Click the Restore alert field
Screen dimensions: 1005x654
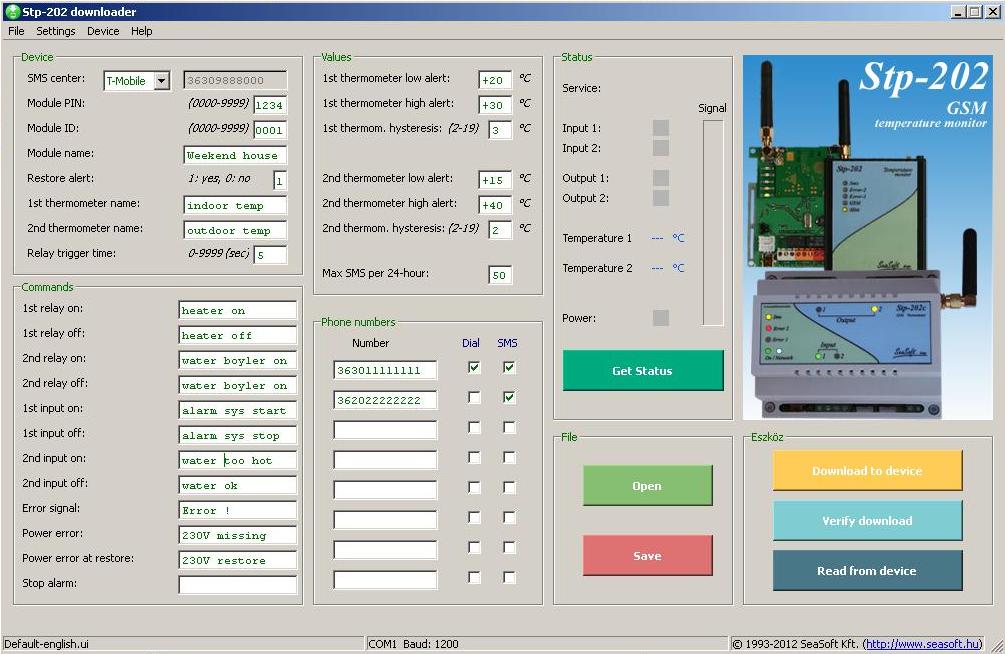click(279, 180)
